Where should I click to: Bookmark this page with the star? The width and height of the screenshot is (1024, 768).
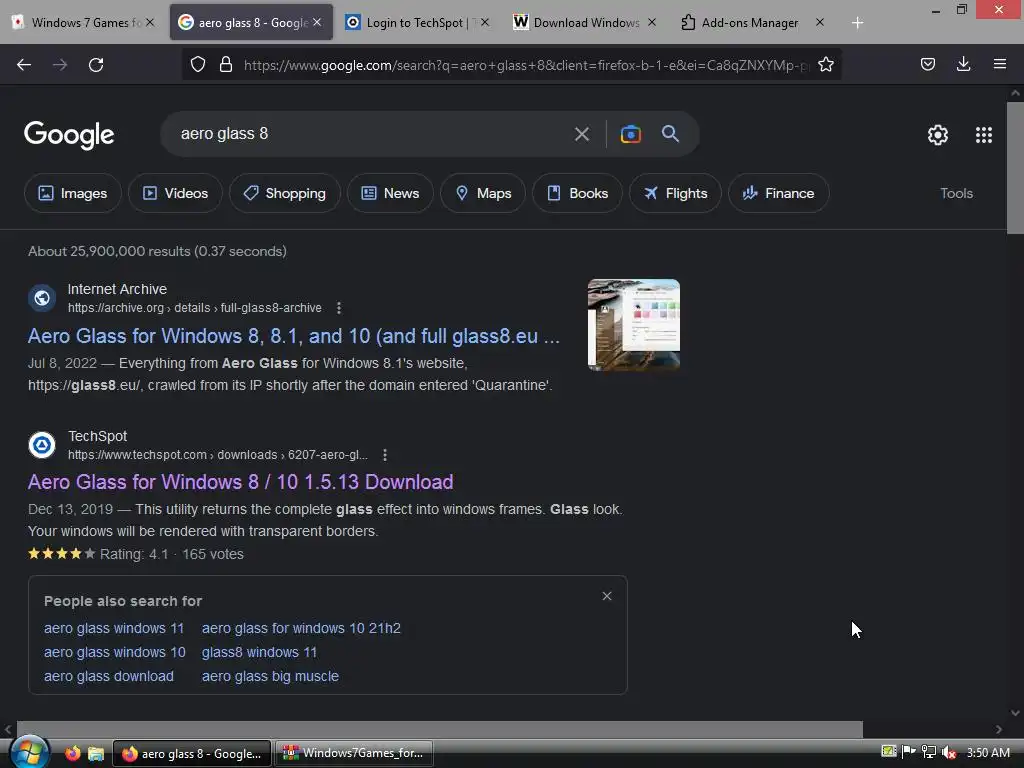coord(826,64)
